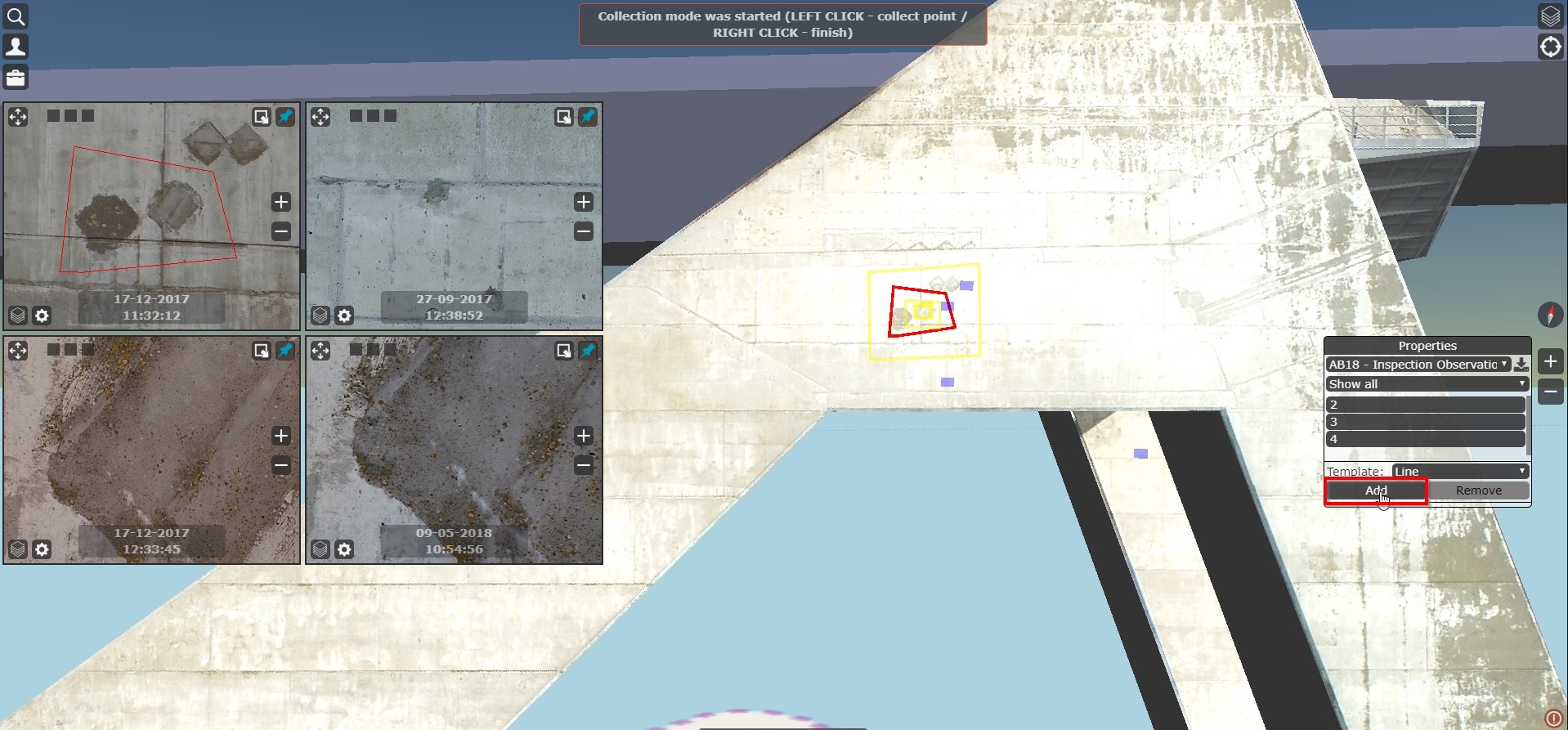Click the download icon in Properties panel

pos(1521,365)
